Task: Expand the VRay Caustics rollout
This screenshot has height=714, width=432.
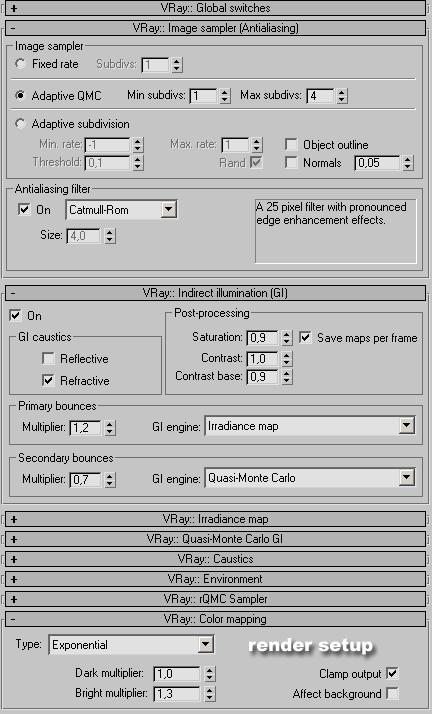Action: (215, 559)
